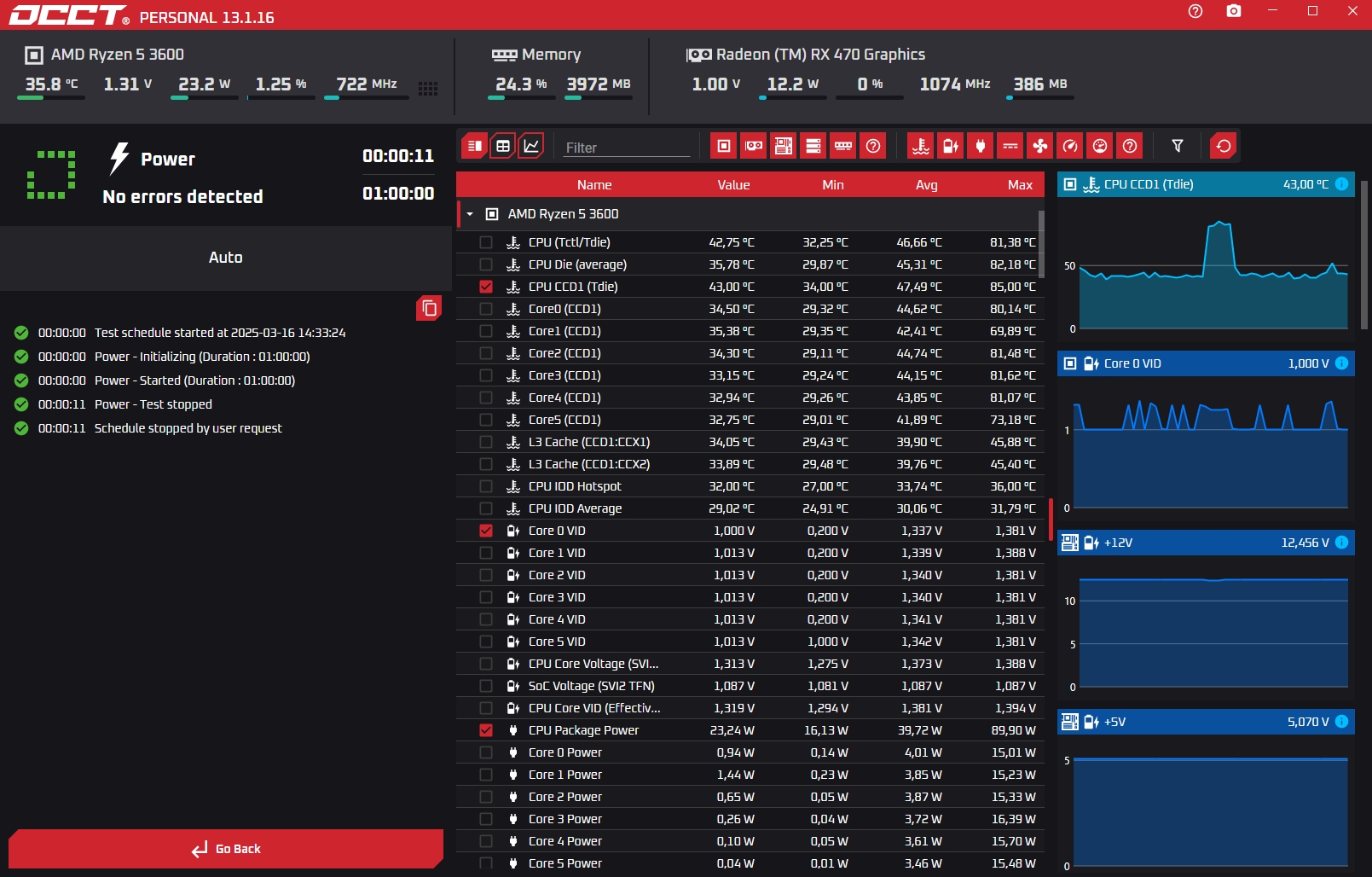This screenshot has width=1372, height=877.
Task: Select the Core 3 Power row name
Action: [565, 819]
